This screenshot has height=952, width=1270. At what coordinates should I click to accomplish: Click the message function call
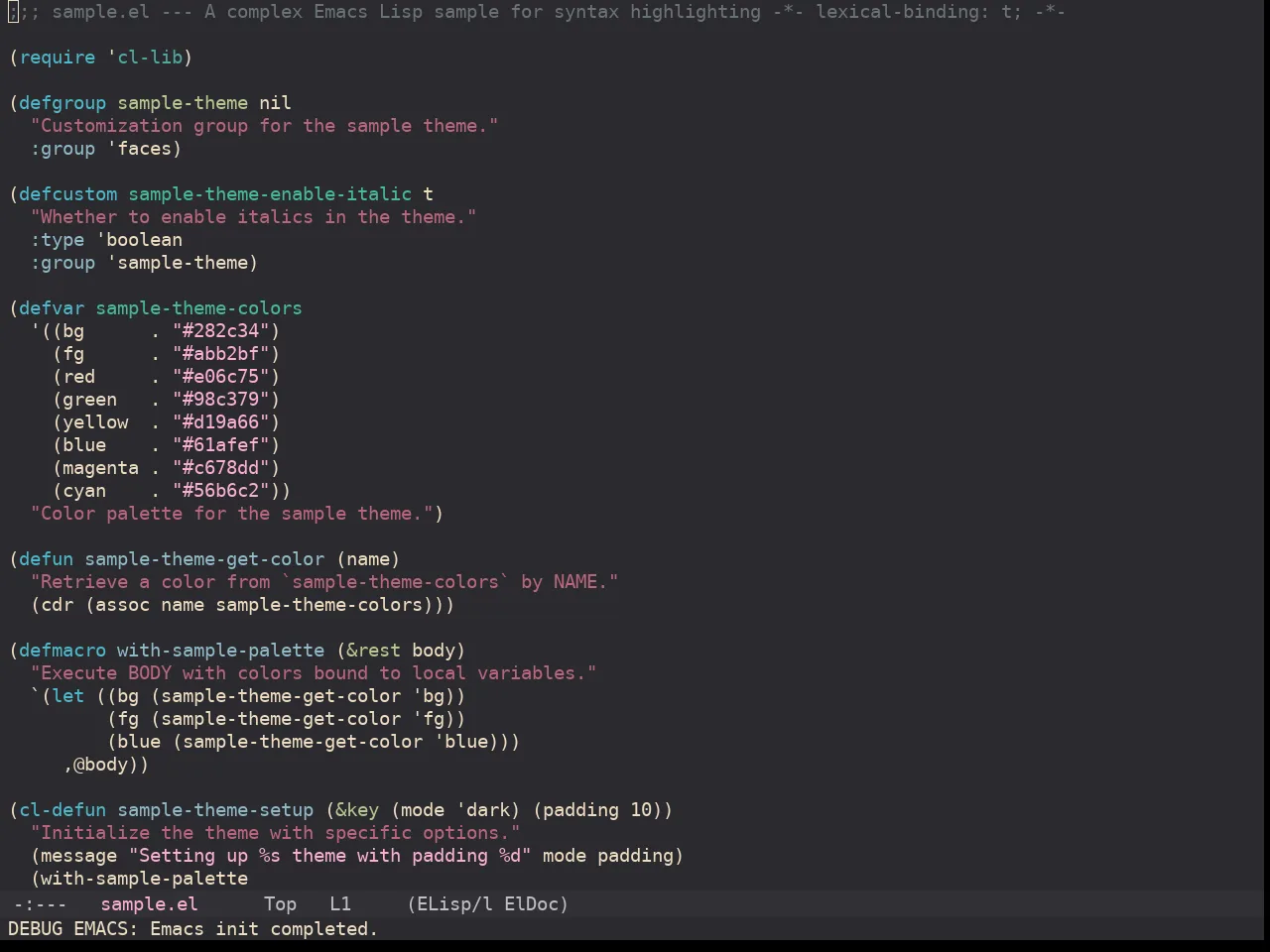pos(79,856)
